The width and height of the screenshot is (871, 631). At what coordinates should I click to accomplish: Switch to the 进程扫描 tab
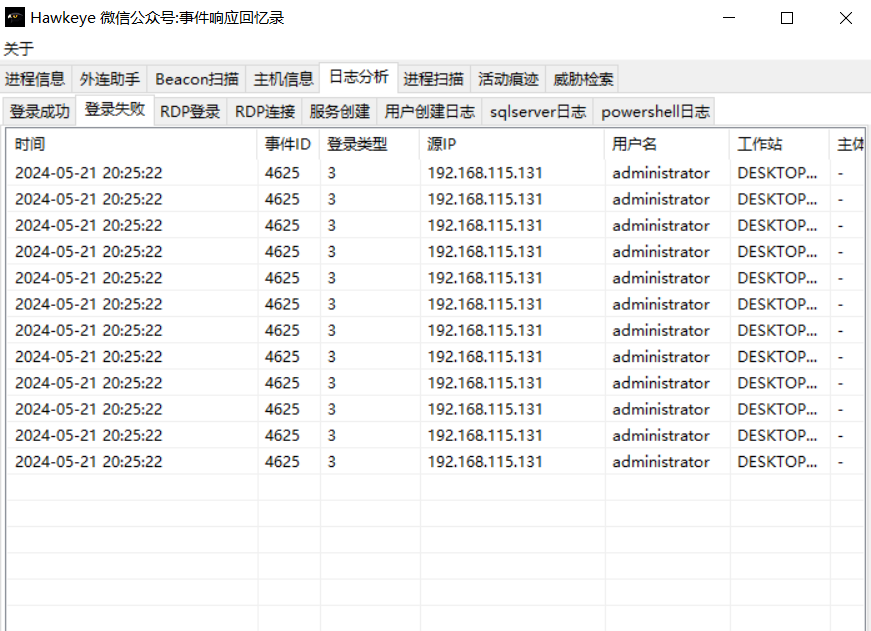click(x=433, y=79)
